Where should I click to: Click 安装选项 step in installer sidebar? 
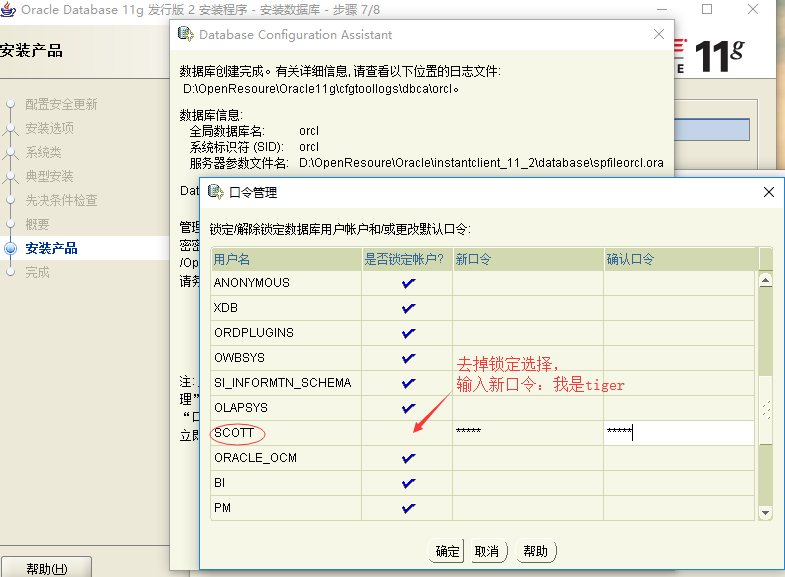50,128
